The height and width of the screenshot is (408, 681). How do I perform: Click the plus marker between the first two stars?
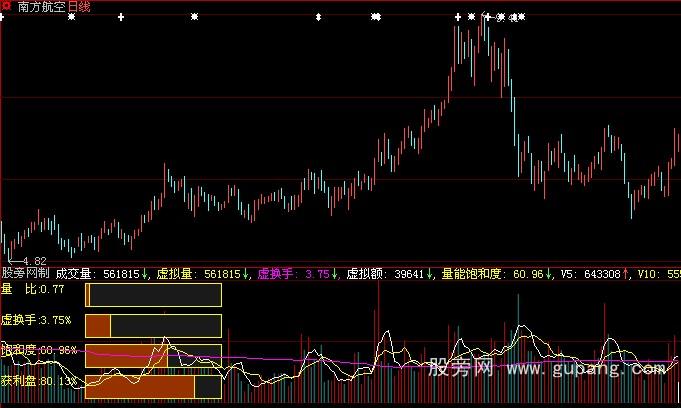click(121, 17)
